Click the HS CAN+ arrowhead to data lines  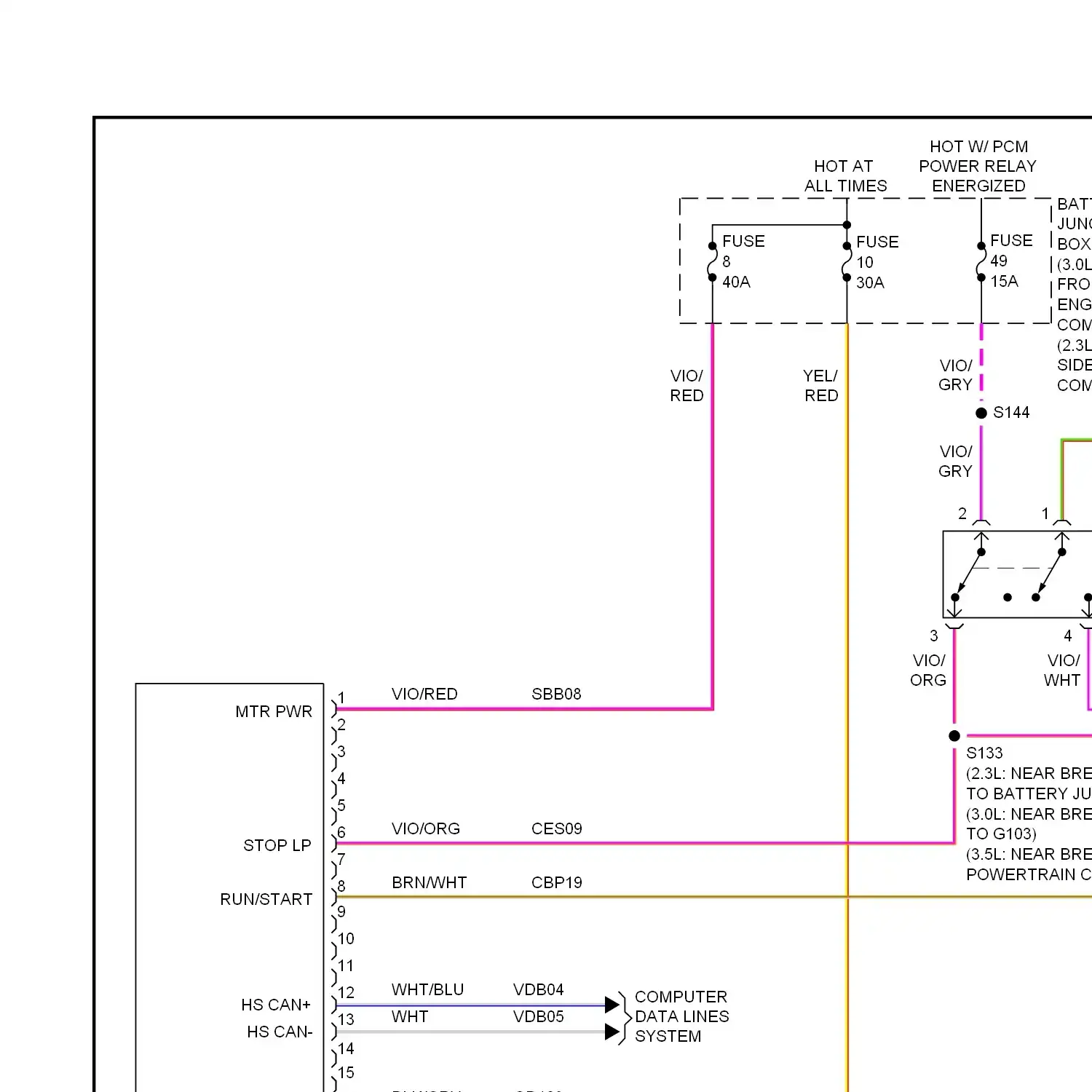[612, 1005]
